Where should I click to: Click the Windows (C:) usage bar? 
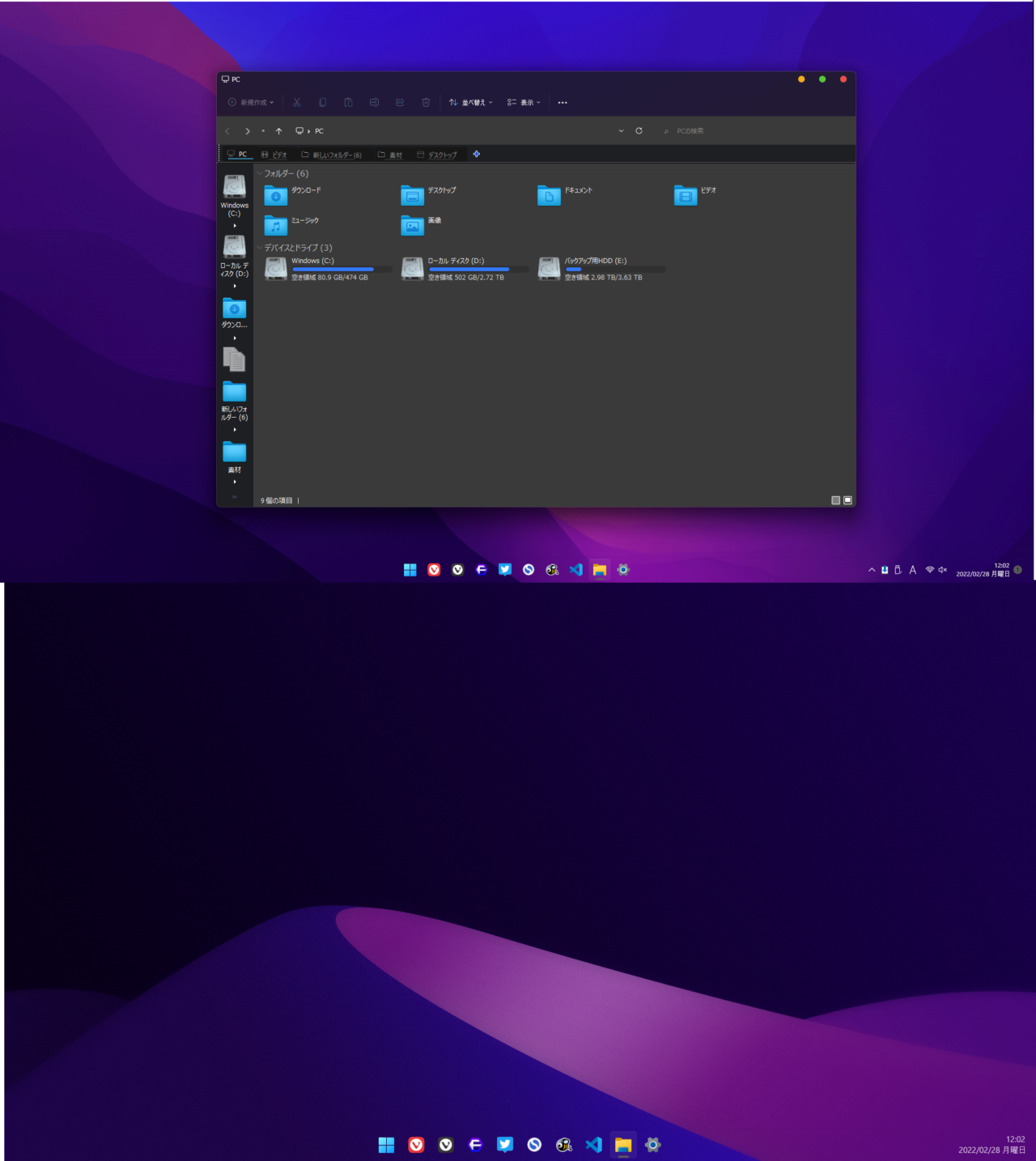coord(342,269)
